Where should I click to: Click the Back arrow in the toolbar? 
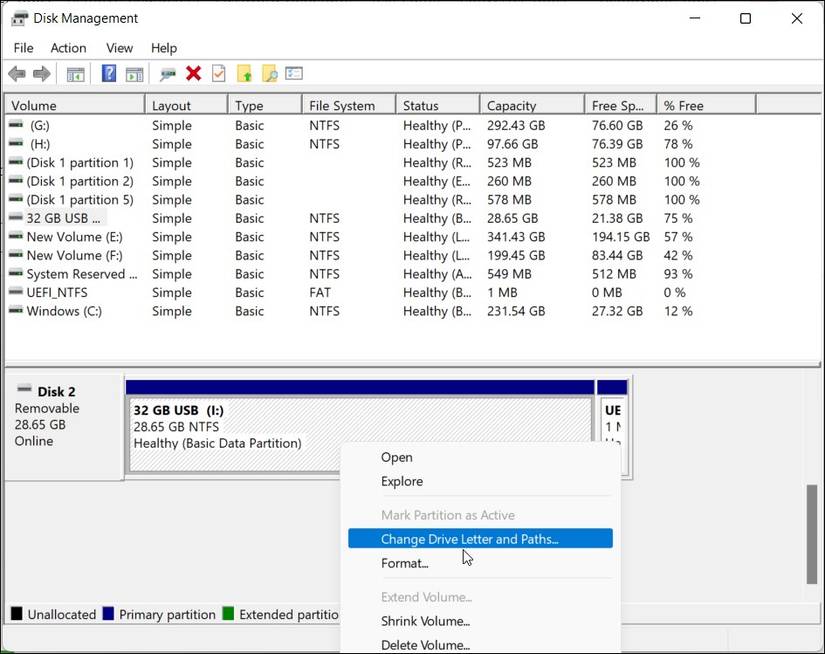[17, 74]
